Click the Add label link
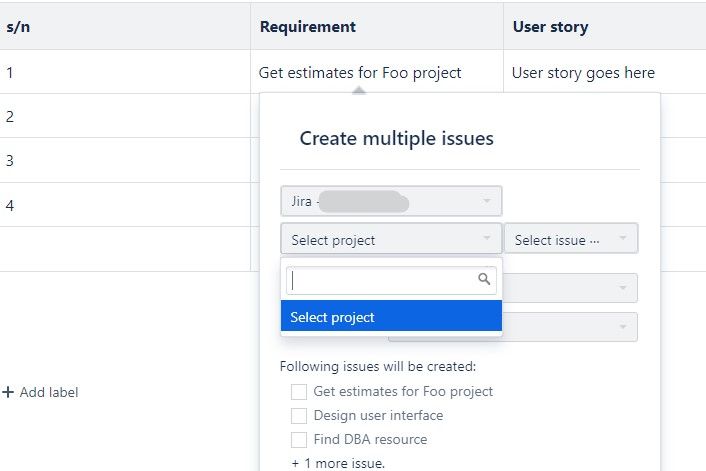The width and height of the screenshot is (706, 471). point(49,392)
